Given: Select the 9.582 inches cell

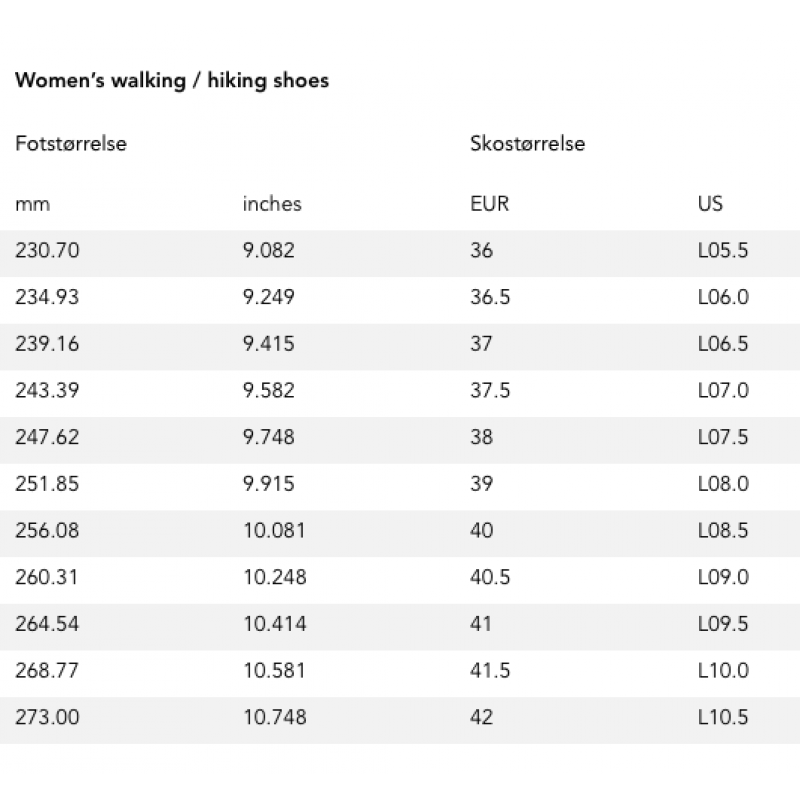Looking at the screenshot, I should click(x=268, y=390).
